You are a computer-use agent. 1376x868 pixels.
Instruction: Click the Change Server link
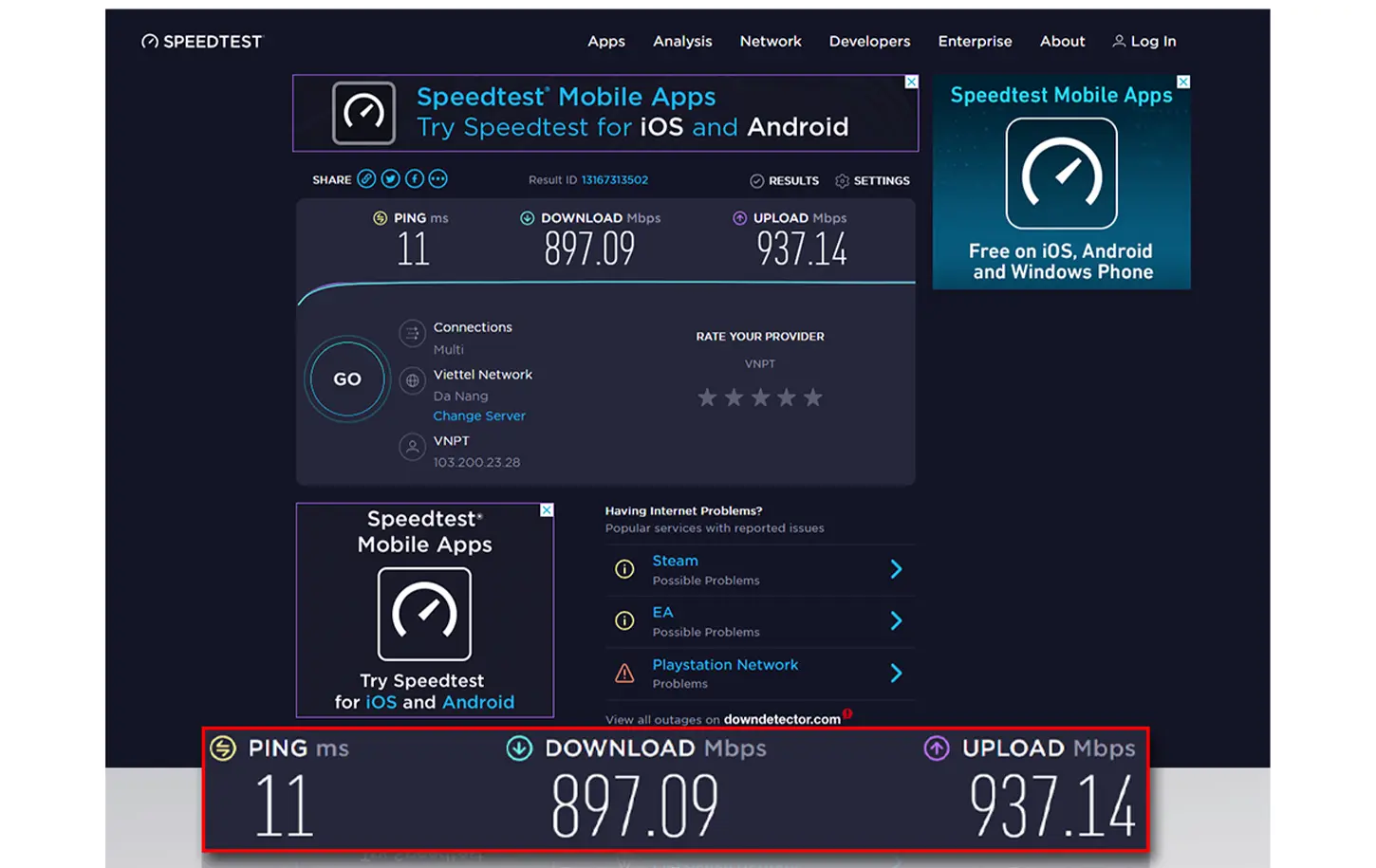coord(478,416)
